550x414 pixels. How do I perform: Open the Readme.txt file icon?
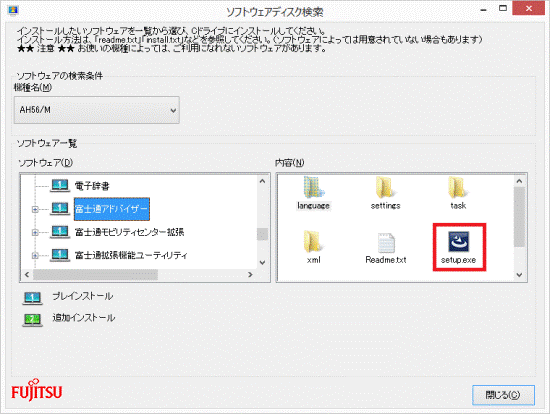pyautogui.click(x=386, y=243)
